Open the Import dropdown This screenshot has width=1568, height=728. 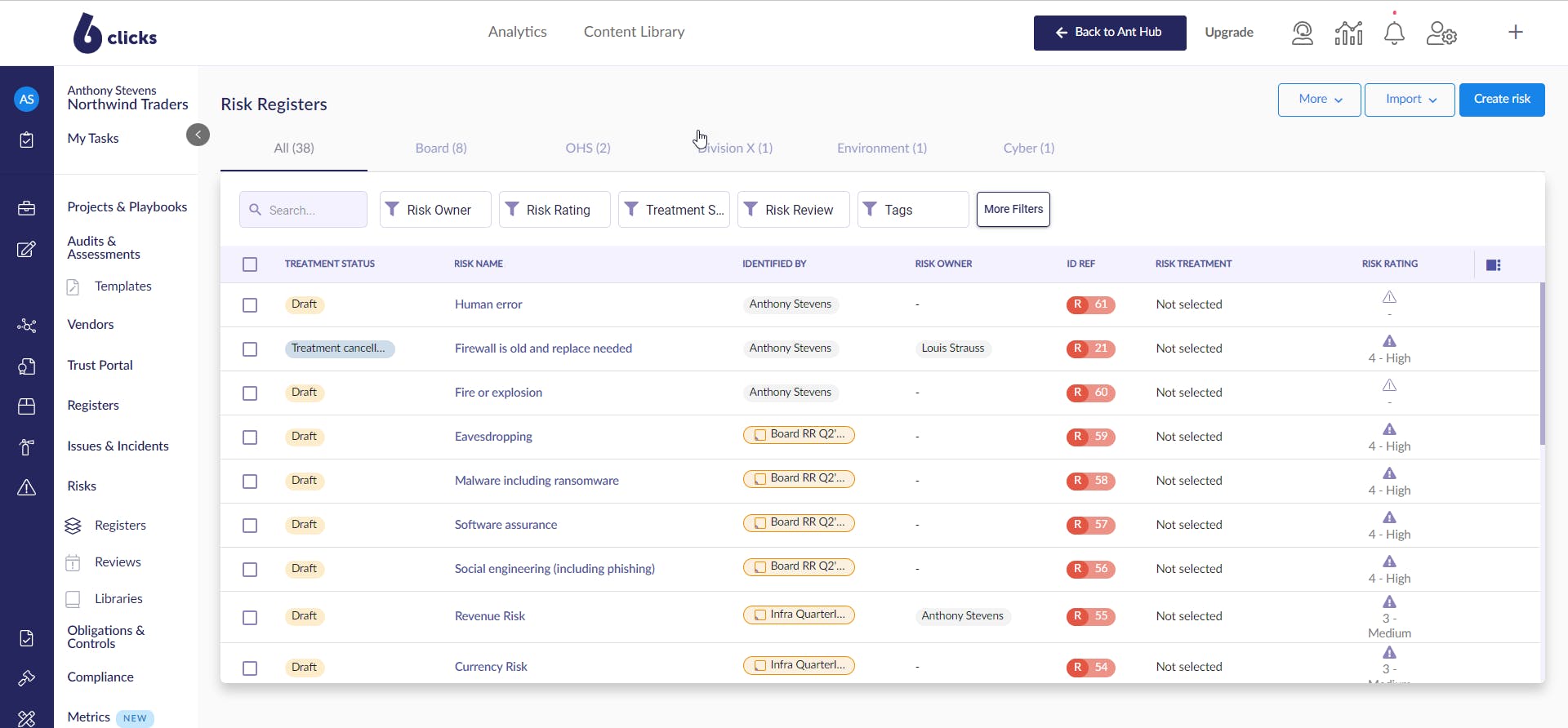1410,100
